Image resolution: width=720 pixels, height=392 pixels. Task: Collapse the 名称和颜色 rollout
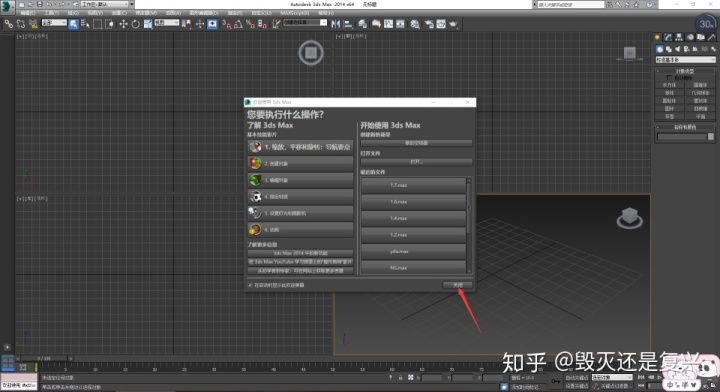click(x=685, y=127)
